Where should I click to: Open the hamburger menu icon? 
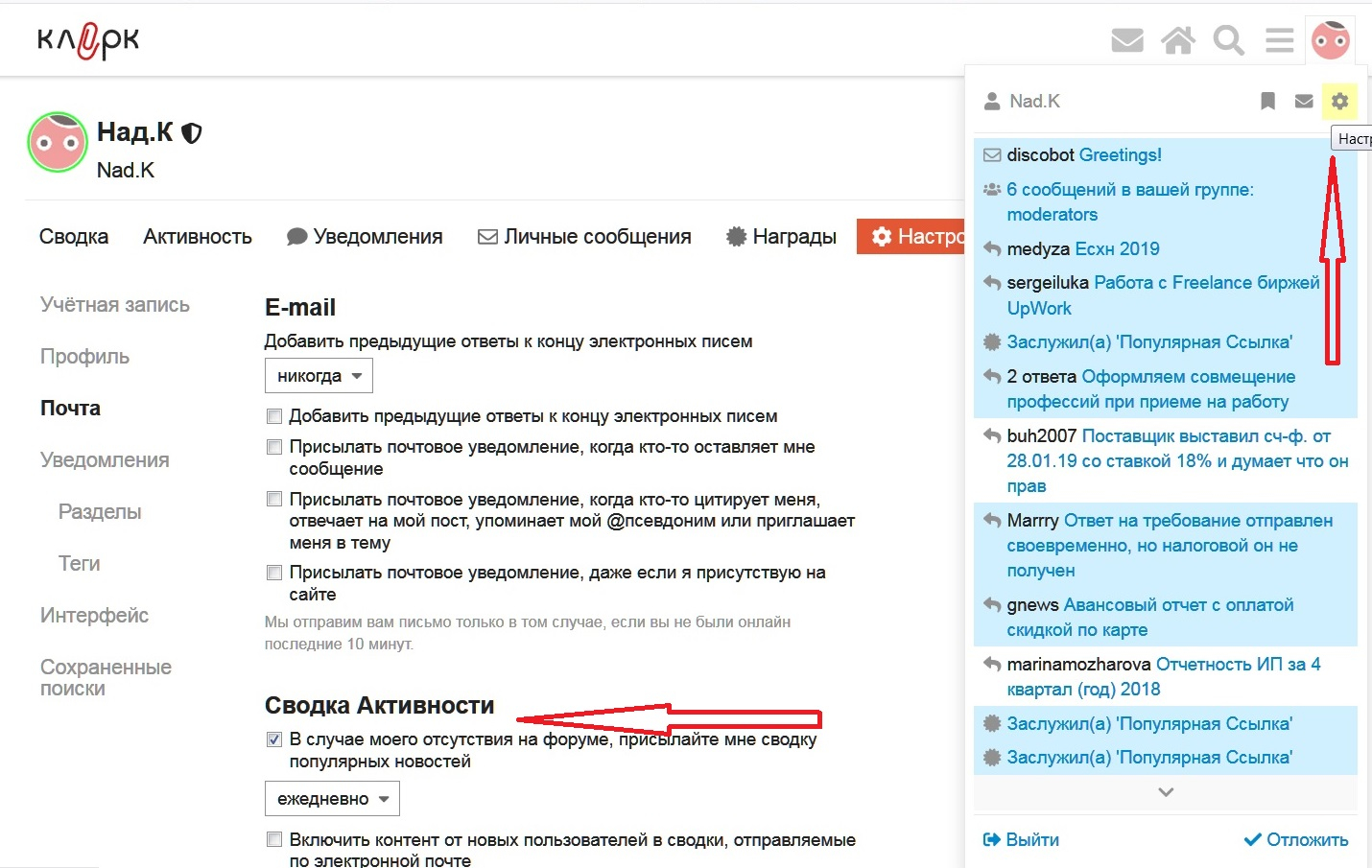point(1279,40)
